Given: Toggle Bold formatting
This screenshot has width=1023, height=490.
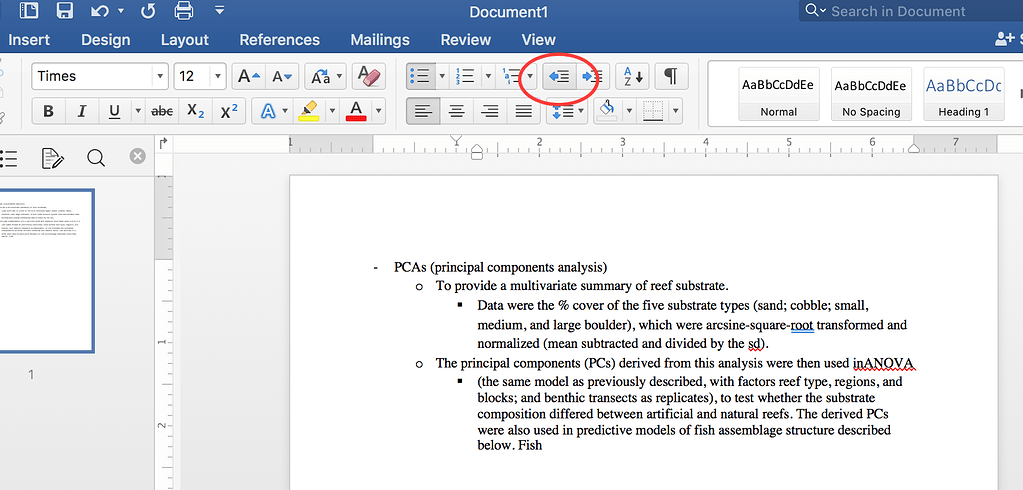Looking at the screenshot, I should 48,112.
